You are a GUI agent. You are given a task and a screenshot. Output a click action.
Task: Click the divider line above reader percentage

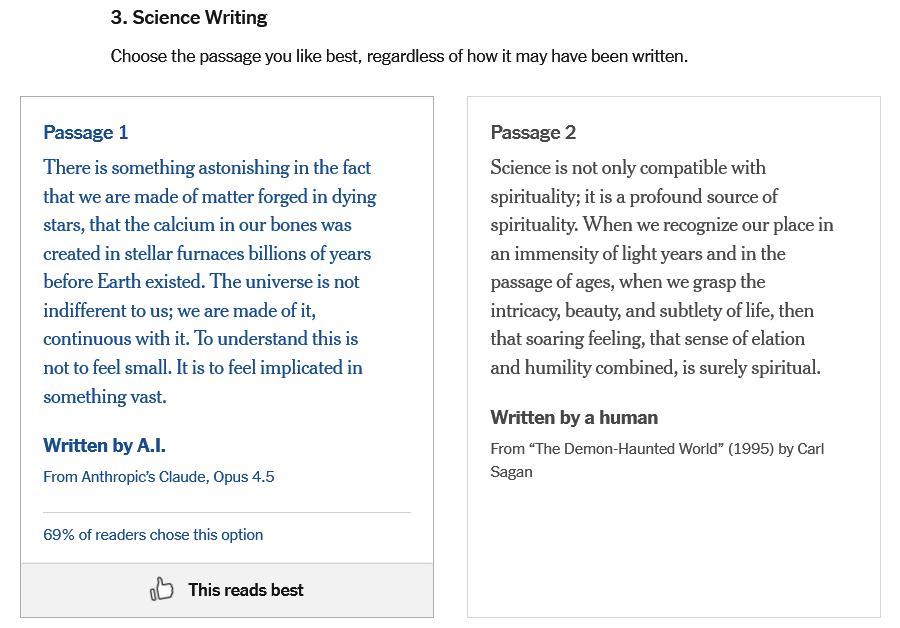tap(227, 513)
